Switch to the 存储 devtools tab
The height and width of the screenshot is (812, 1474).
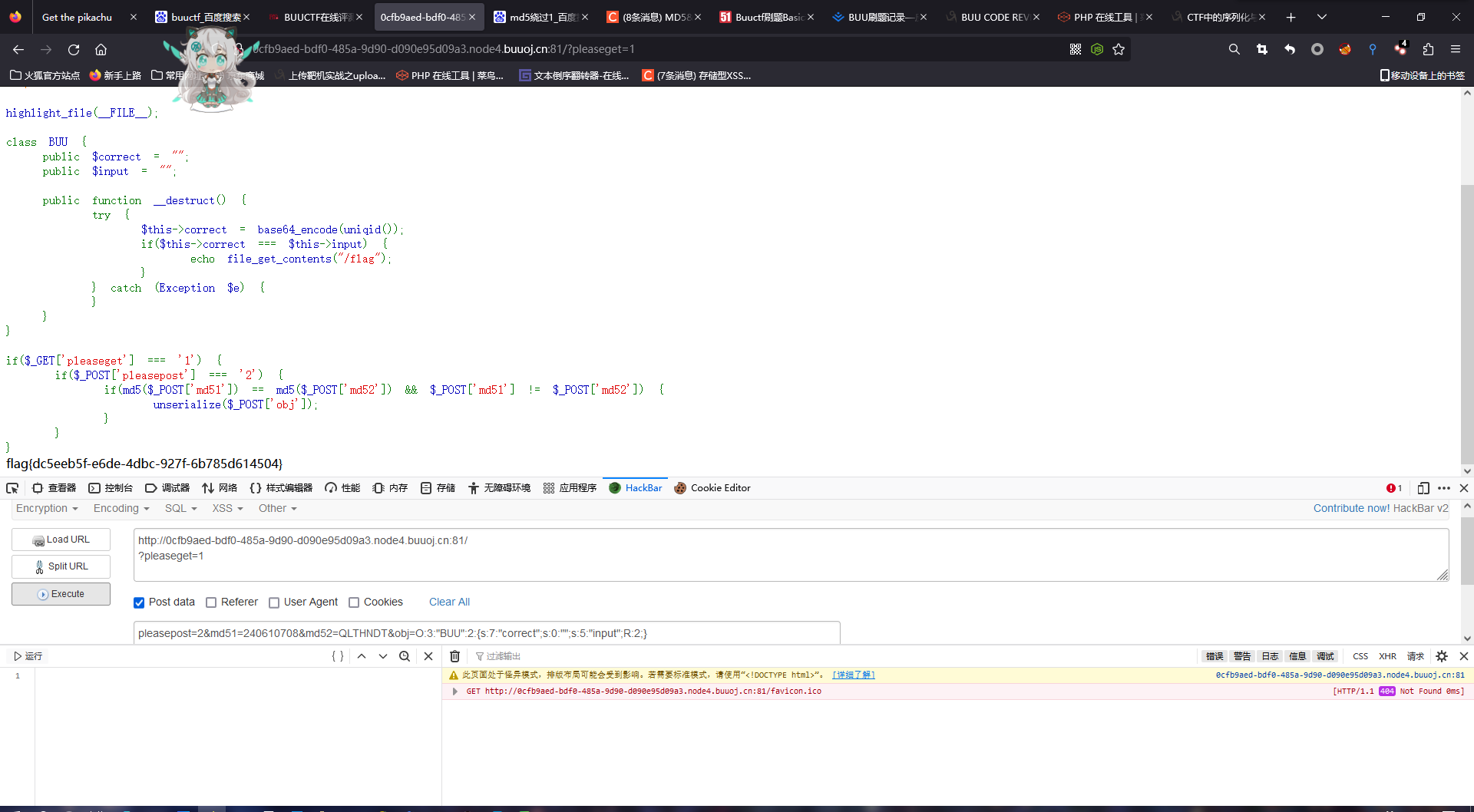(437, 487)
